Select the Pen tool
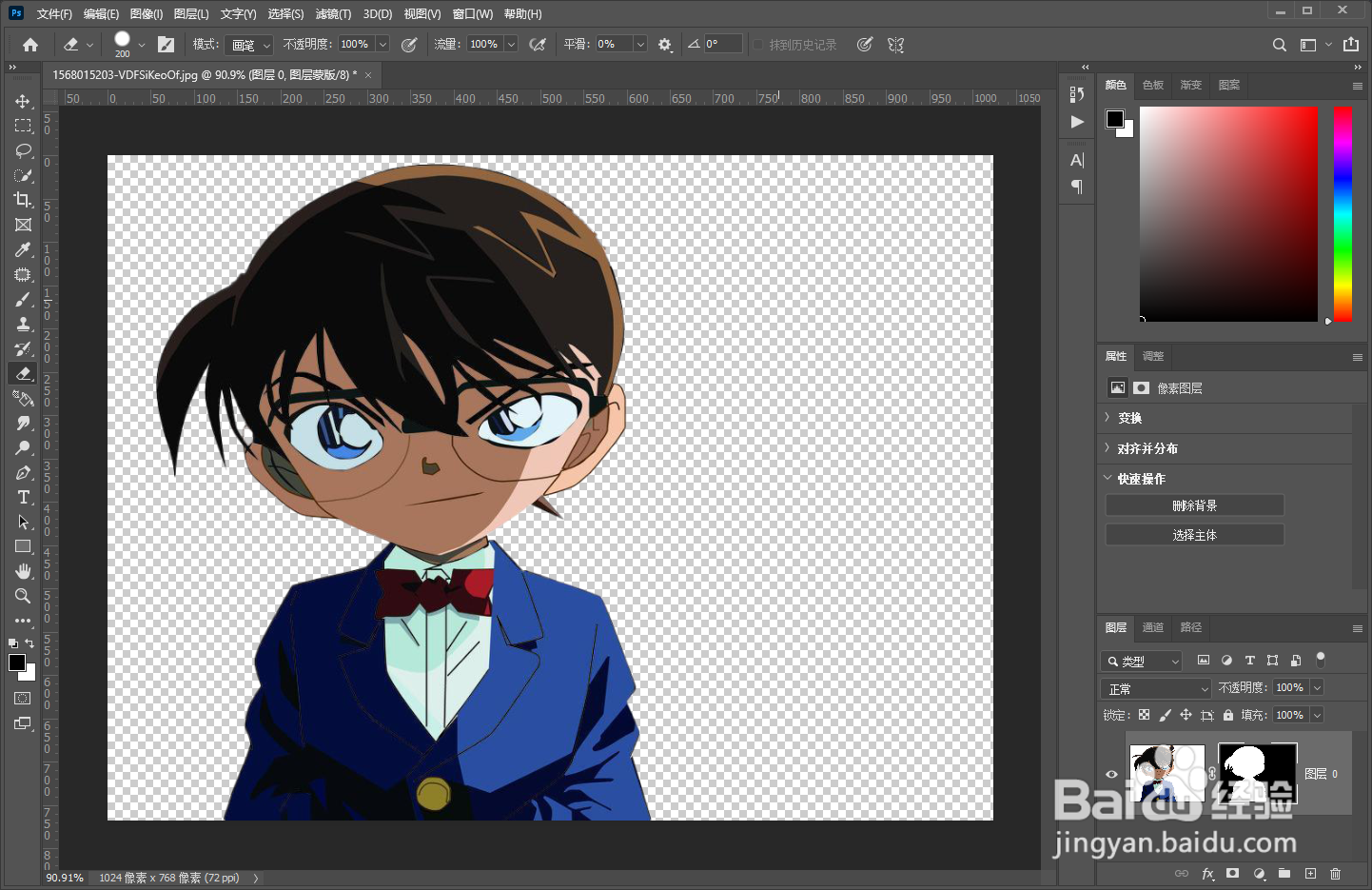Image resolution: width=1372 pixels, height=890 pixels. pos(23,472)
